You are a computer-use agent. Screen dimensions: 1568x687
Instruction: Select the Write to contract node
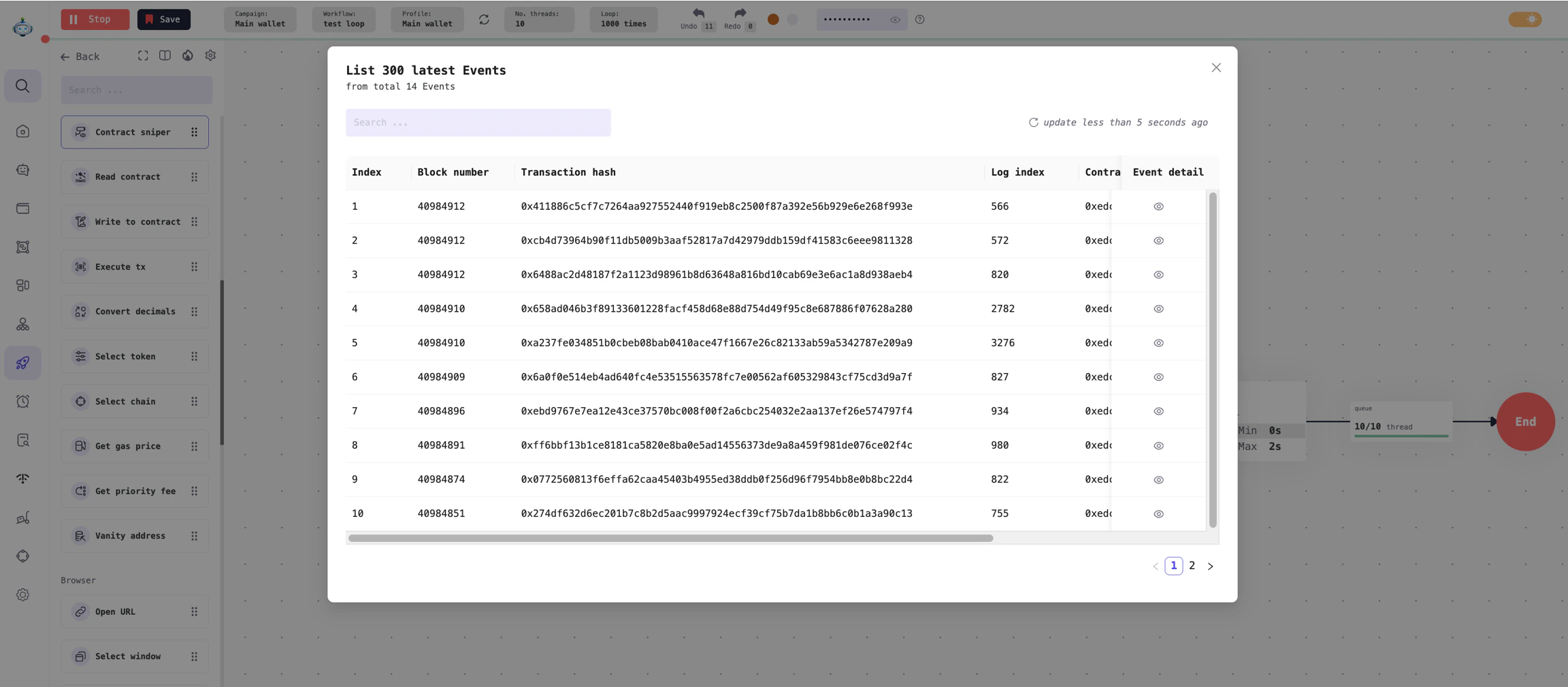[x=135, y=222]
